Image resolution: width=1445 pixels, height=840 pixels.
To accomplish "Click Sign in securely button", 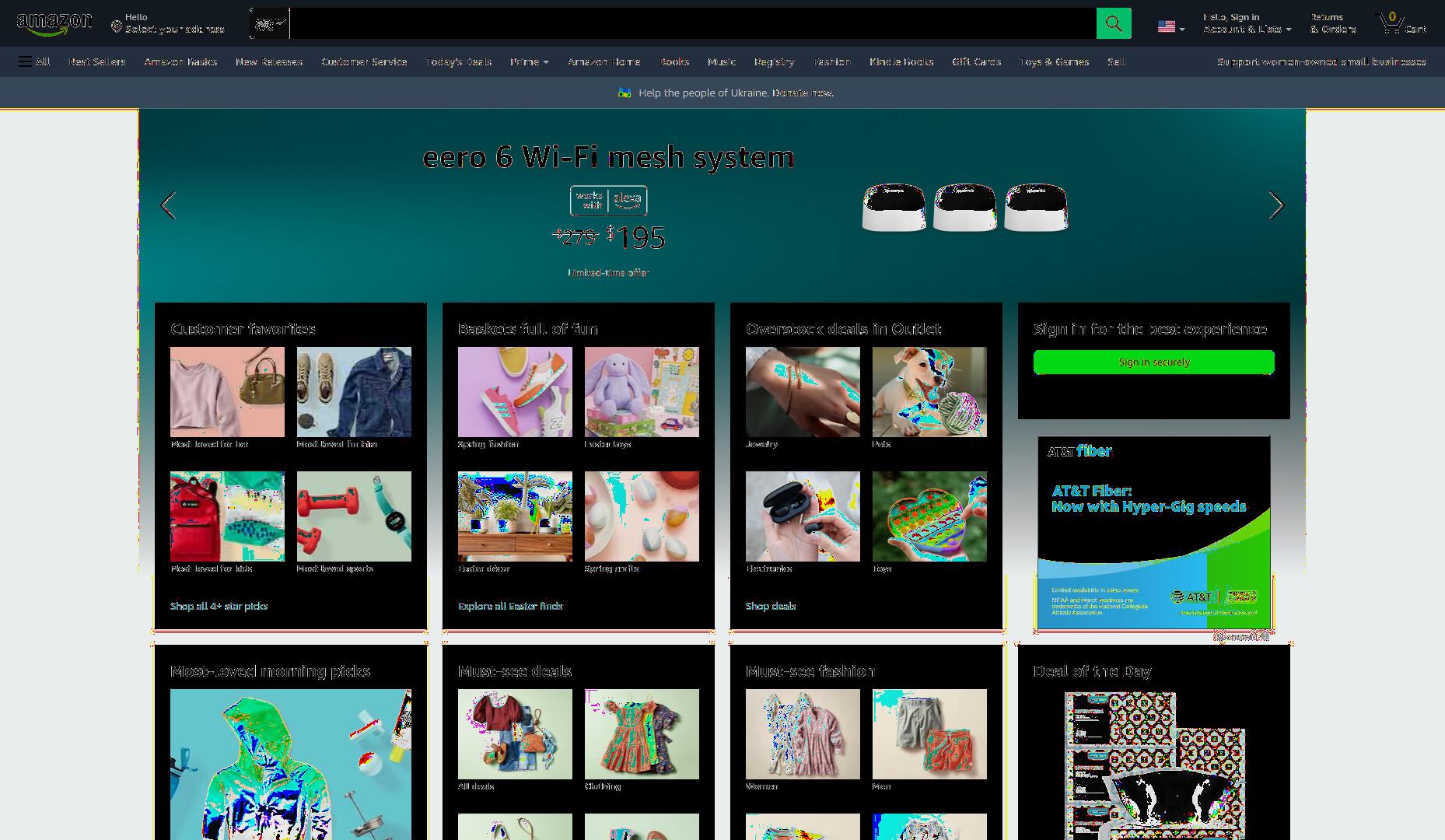I will 1154,362.
